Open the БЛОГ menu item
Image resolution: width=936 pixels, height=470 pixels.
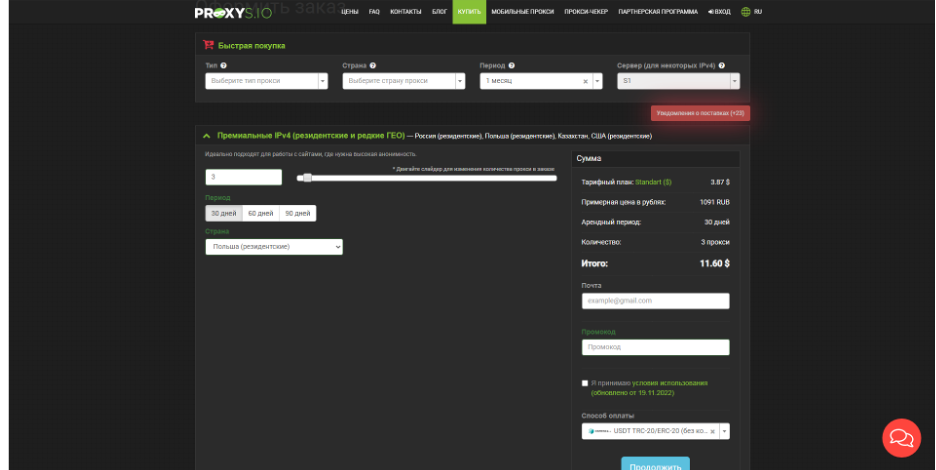tap(439, 12)
